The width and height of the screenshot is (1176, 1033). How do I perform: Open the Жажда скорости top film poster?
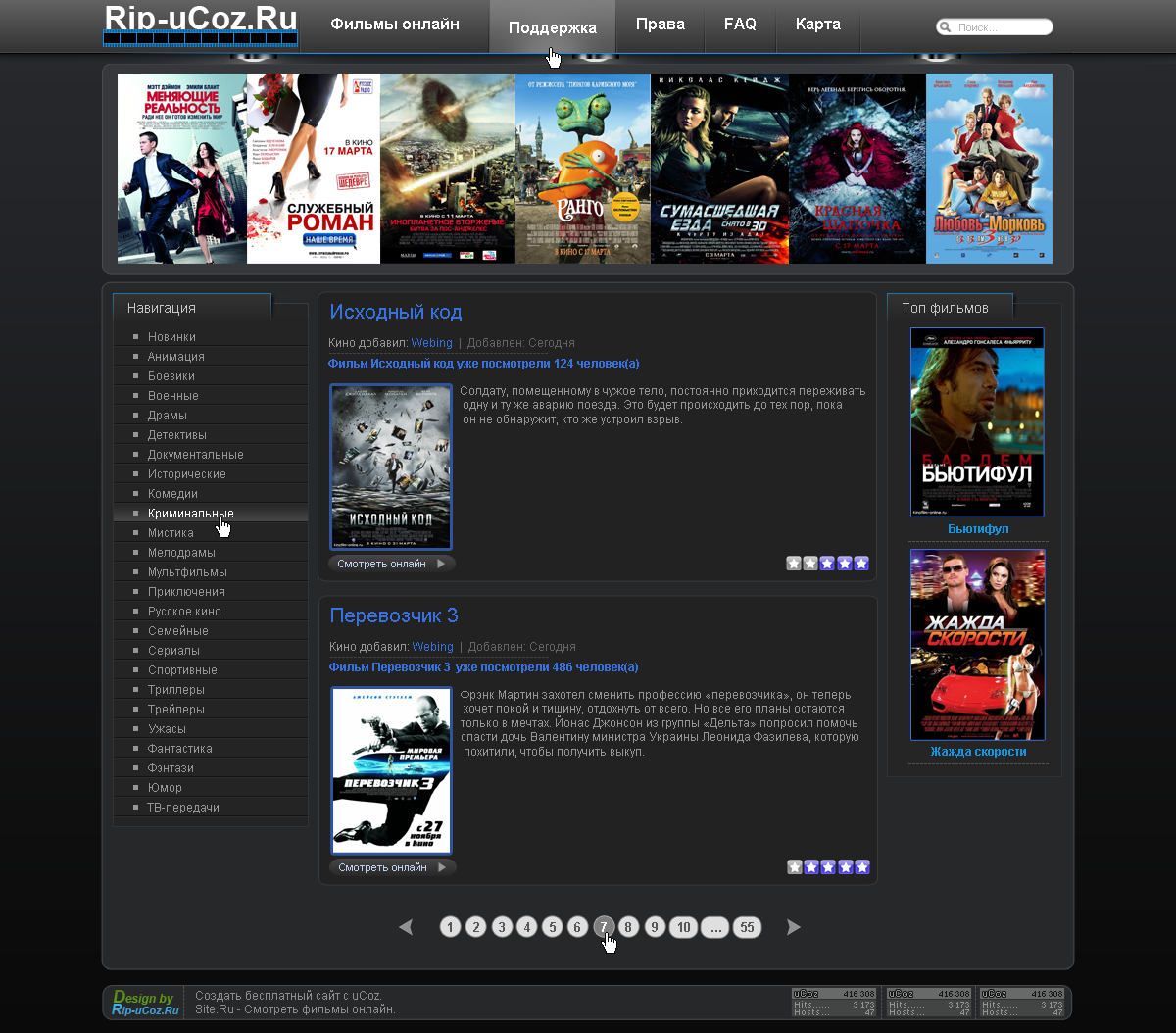(x=978, y=645)
